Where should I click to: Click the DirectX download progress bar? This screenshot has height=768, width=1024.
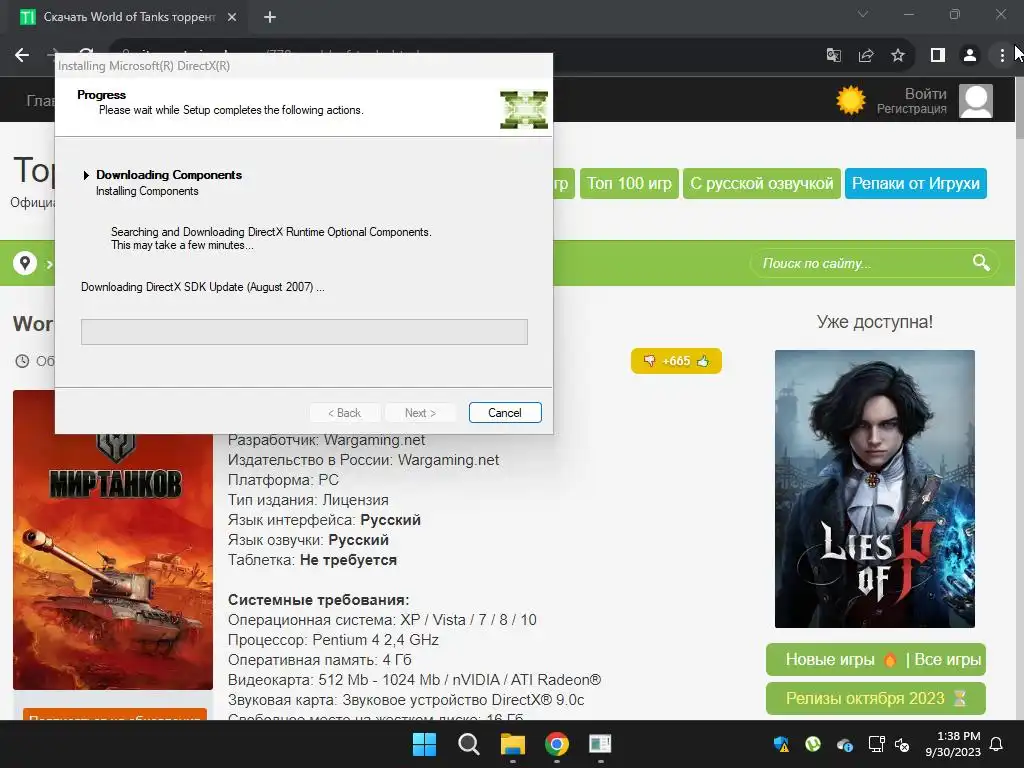pos(304,332)
